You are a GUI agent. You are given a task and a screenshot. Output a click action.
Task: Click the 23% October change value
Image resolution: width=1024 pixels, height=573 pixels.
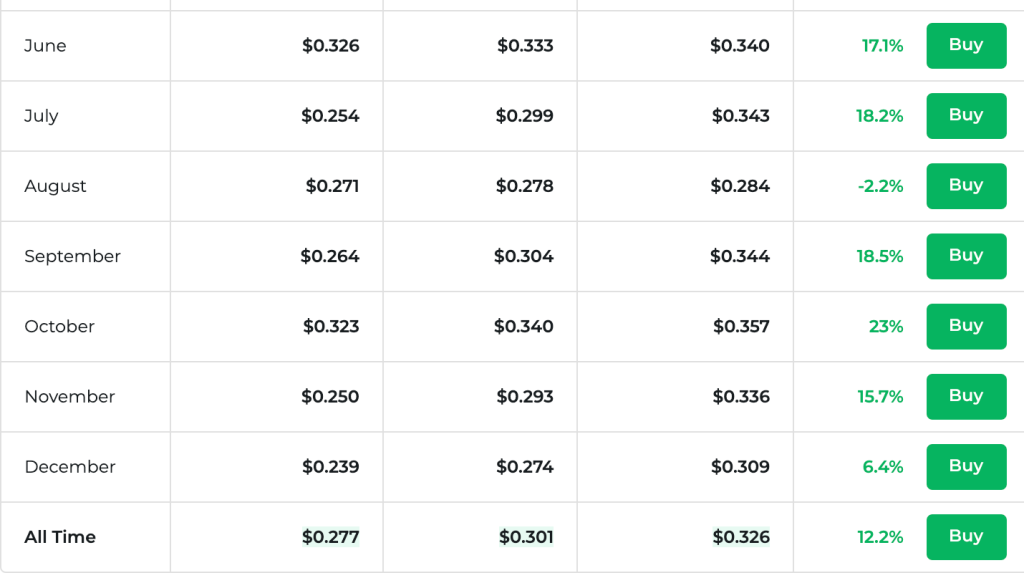886,327
